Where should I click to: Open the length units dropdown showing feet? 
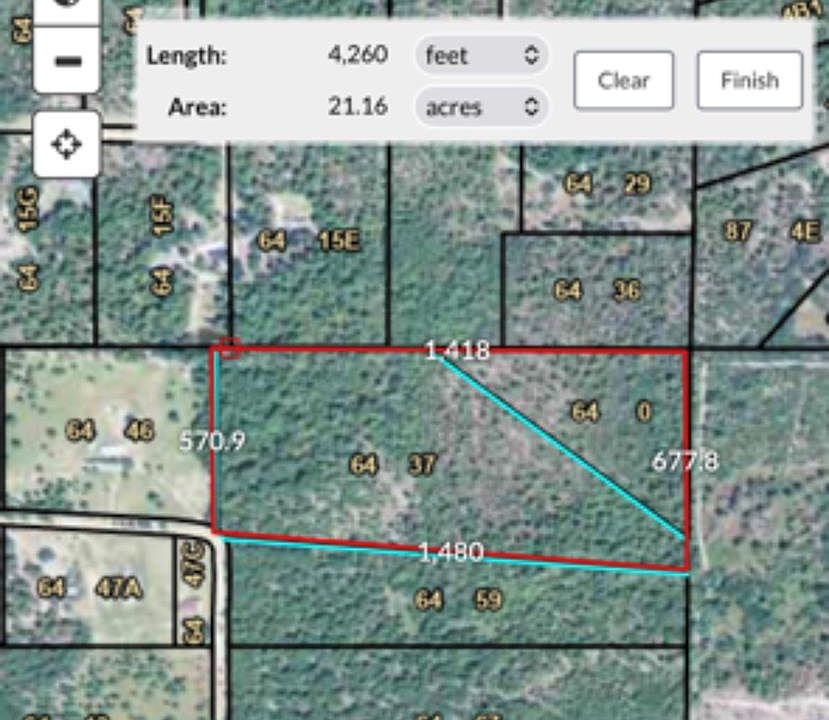coord(481,55)
